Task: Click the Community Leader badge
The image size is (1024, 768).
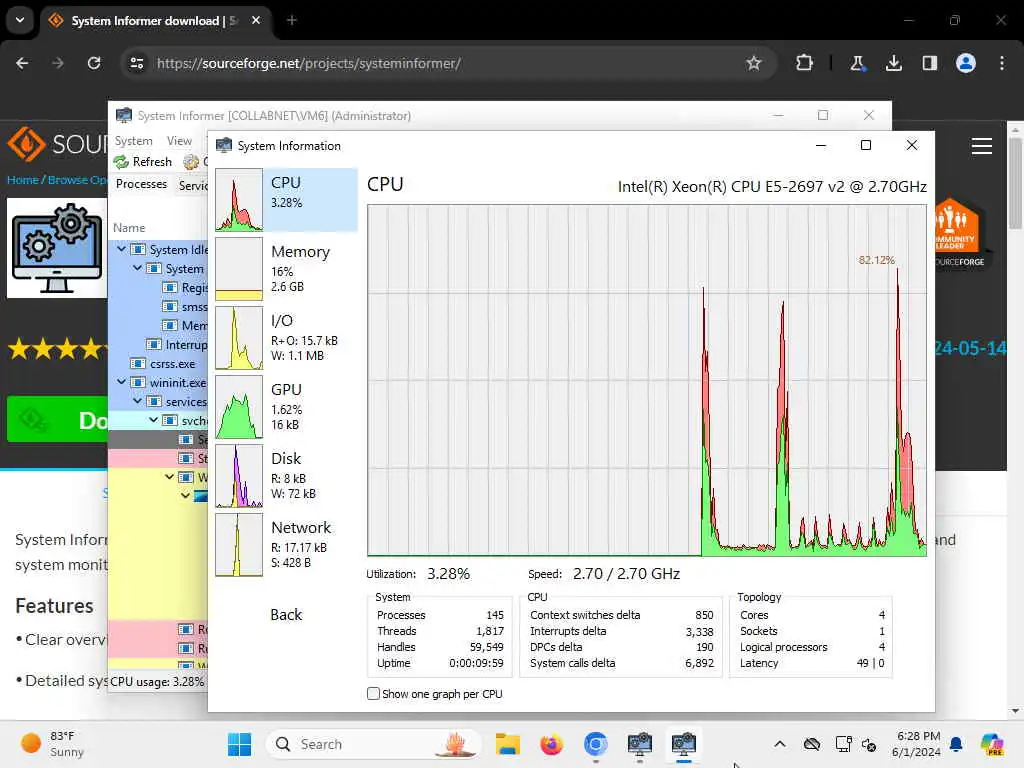Action: (959, 234)
